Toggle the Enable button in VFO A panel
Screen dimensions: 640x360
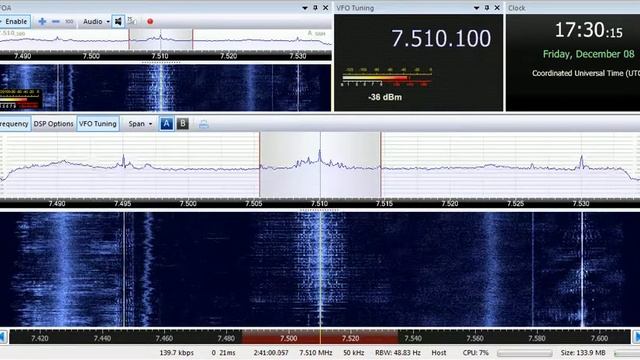[15, 22]
